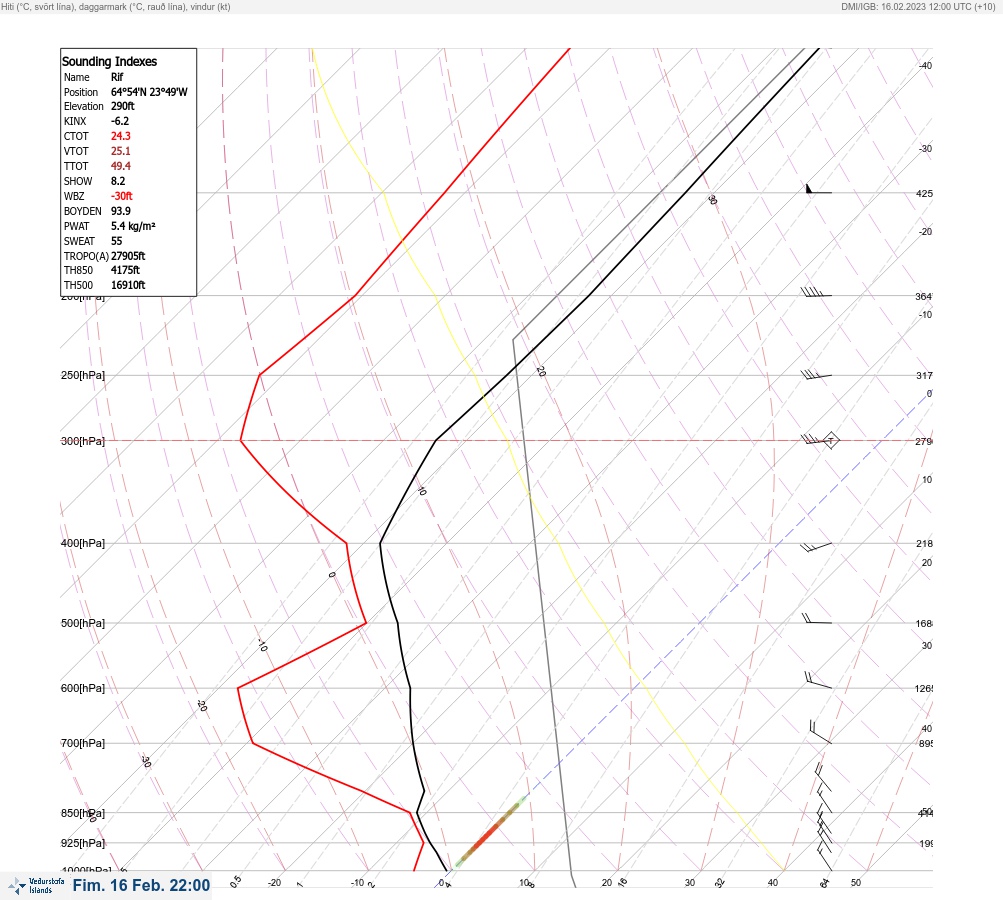Click the 700[hPa] pressure label

point(83,743)
